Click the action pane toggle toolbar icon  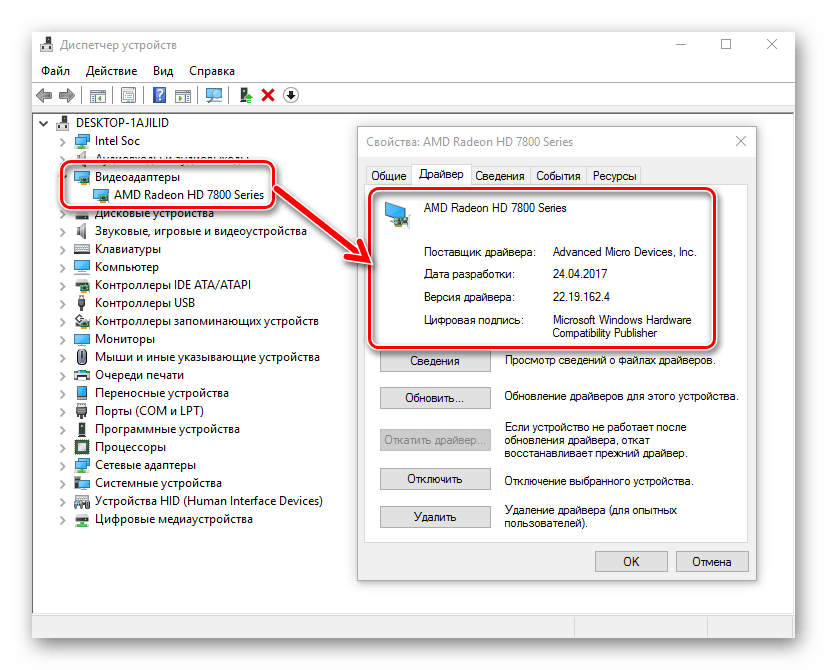tap(183, 95)
